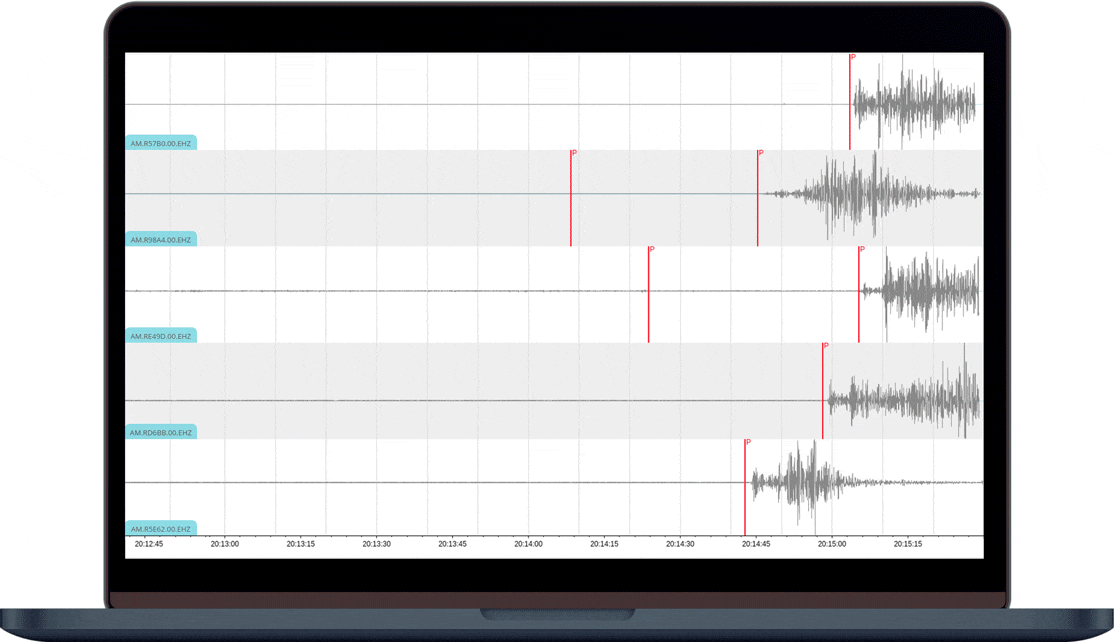
Task: Click the later P marker on the RE49D trace
Action: click(859, 294)
